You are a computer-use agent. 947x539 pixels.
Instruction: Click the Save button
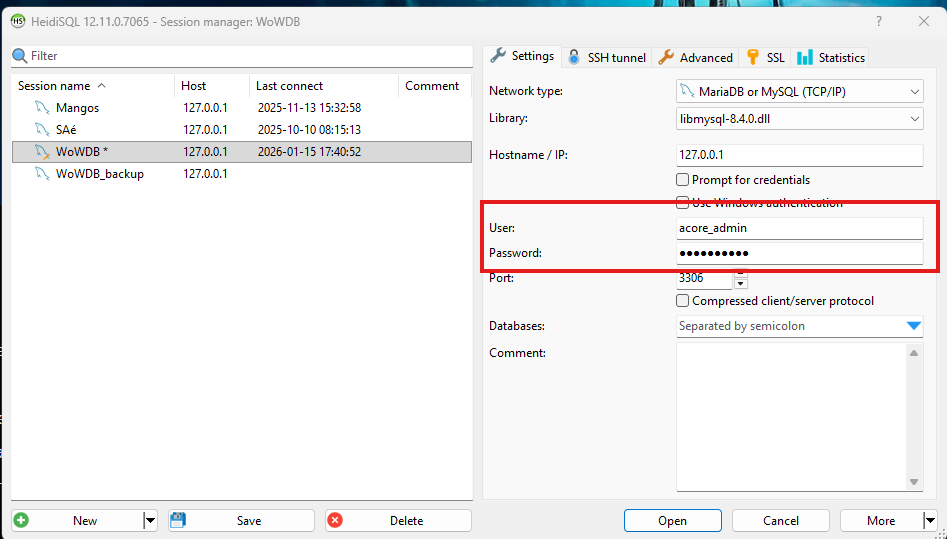[242, 520]
